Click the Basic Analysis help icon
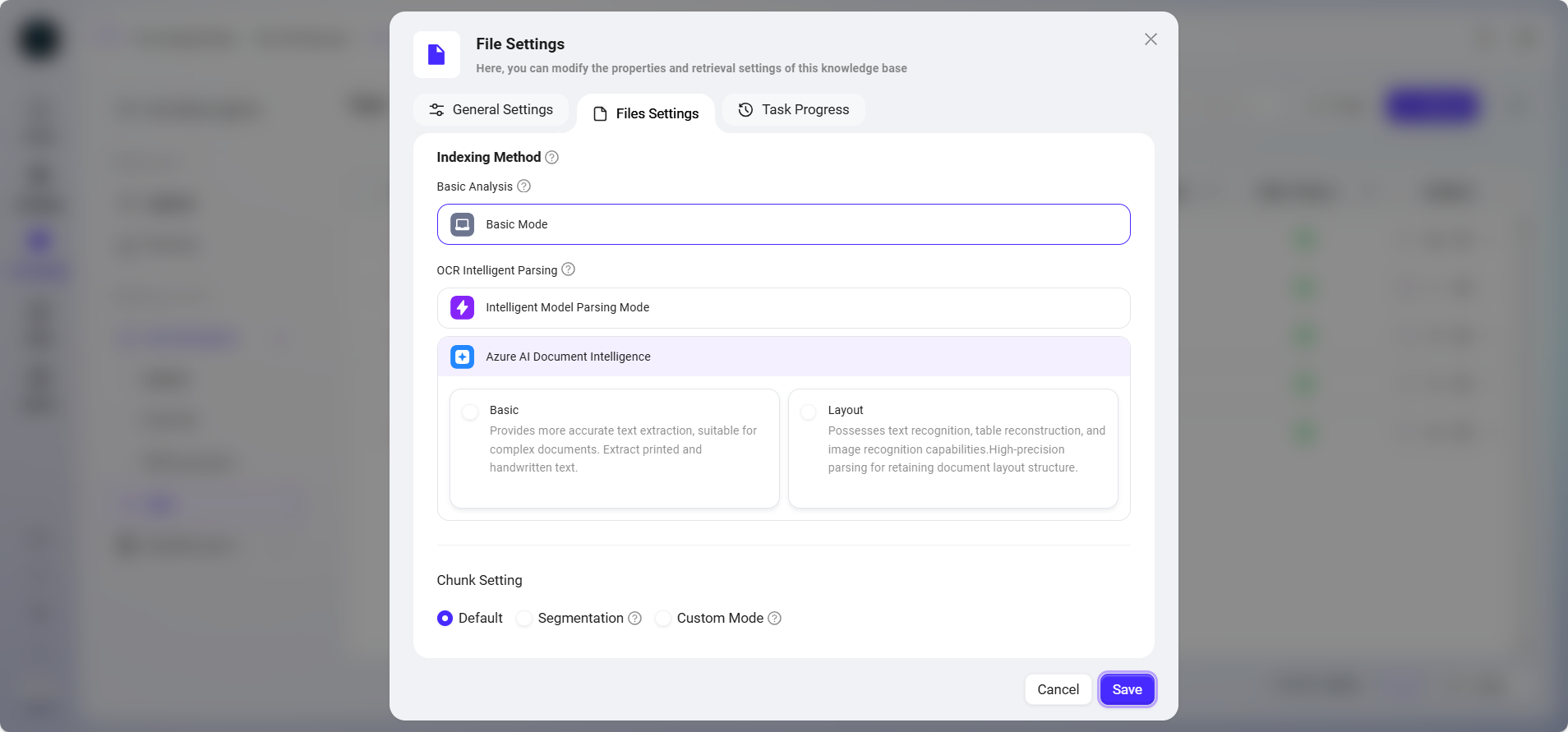Screen dimensions: 1568x732 524,186
